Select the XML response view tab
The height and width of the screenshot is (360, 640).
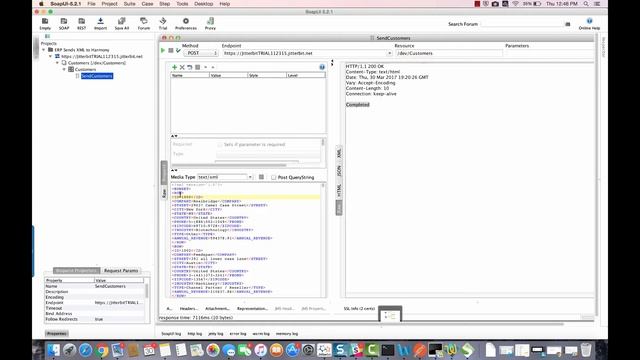click(339, 153)
